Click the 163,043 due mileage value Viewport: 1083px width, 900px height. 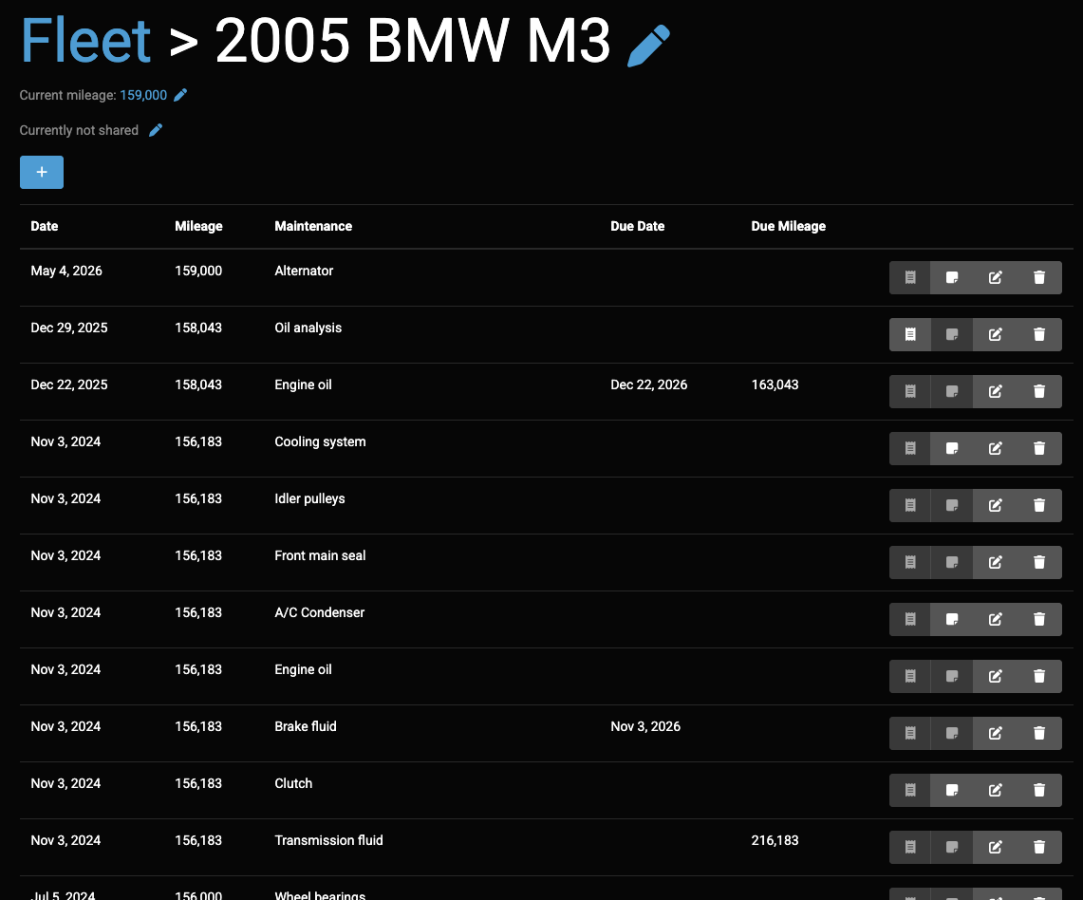coord(774,385)
